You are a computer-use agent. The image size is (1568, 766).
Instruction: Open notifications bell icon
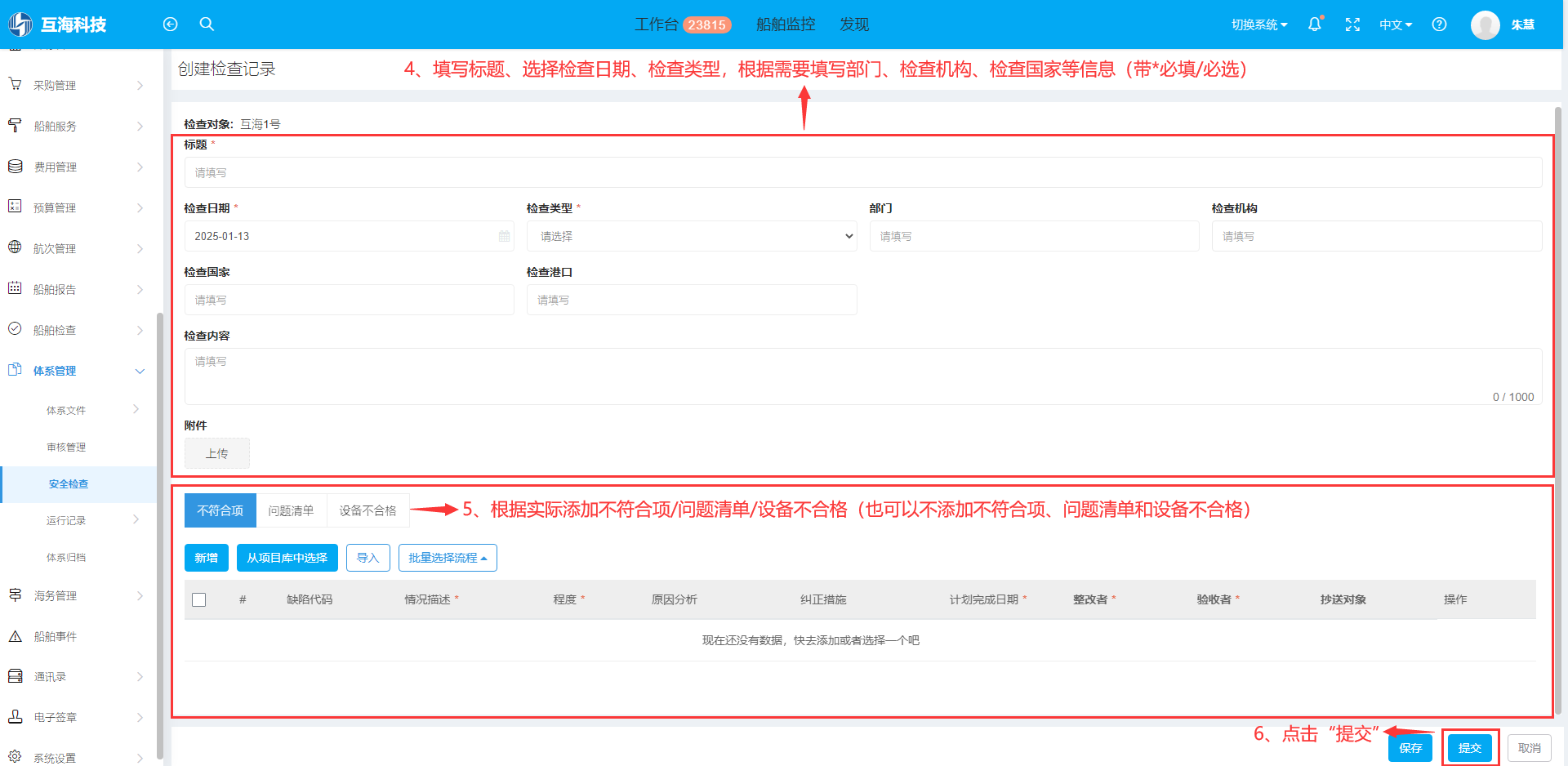click(x=1314, y=24)
